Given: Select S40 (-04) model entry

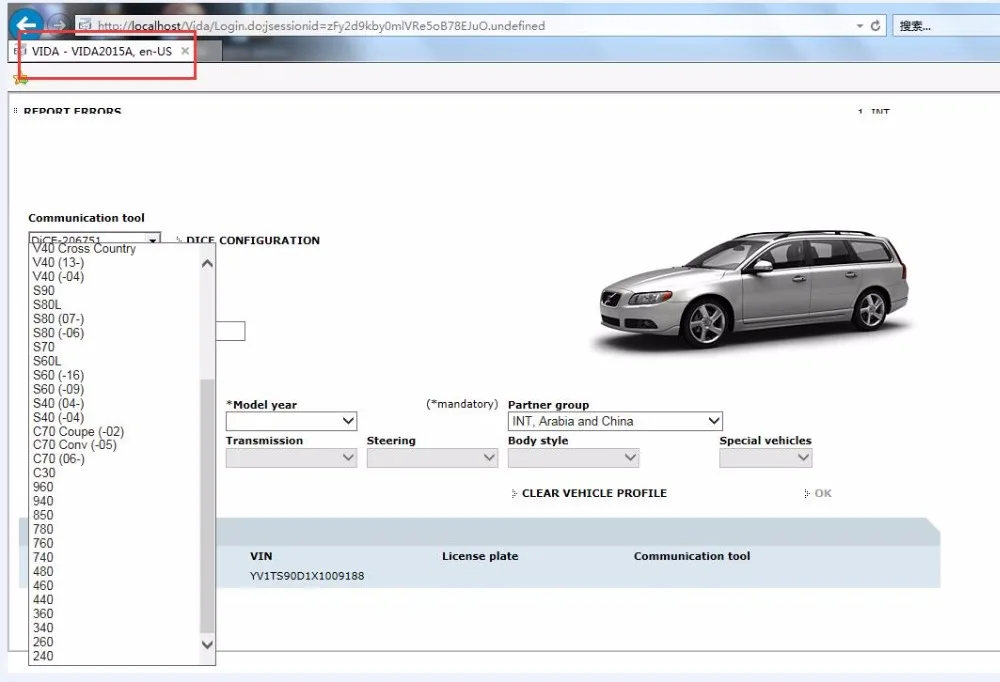Looking at the screenshot, I should point(59,417).
